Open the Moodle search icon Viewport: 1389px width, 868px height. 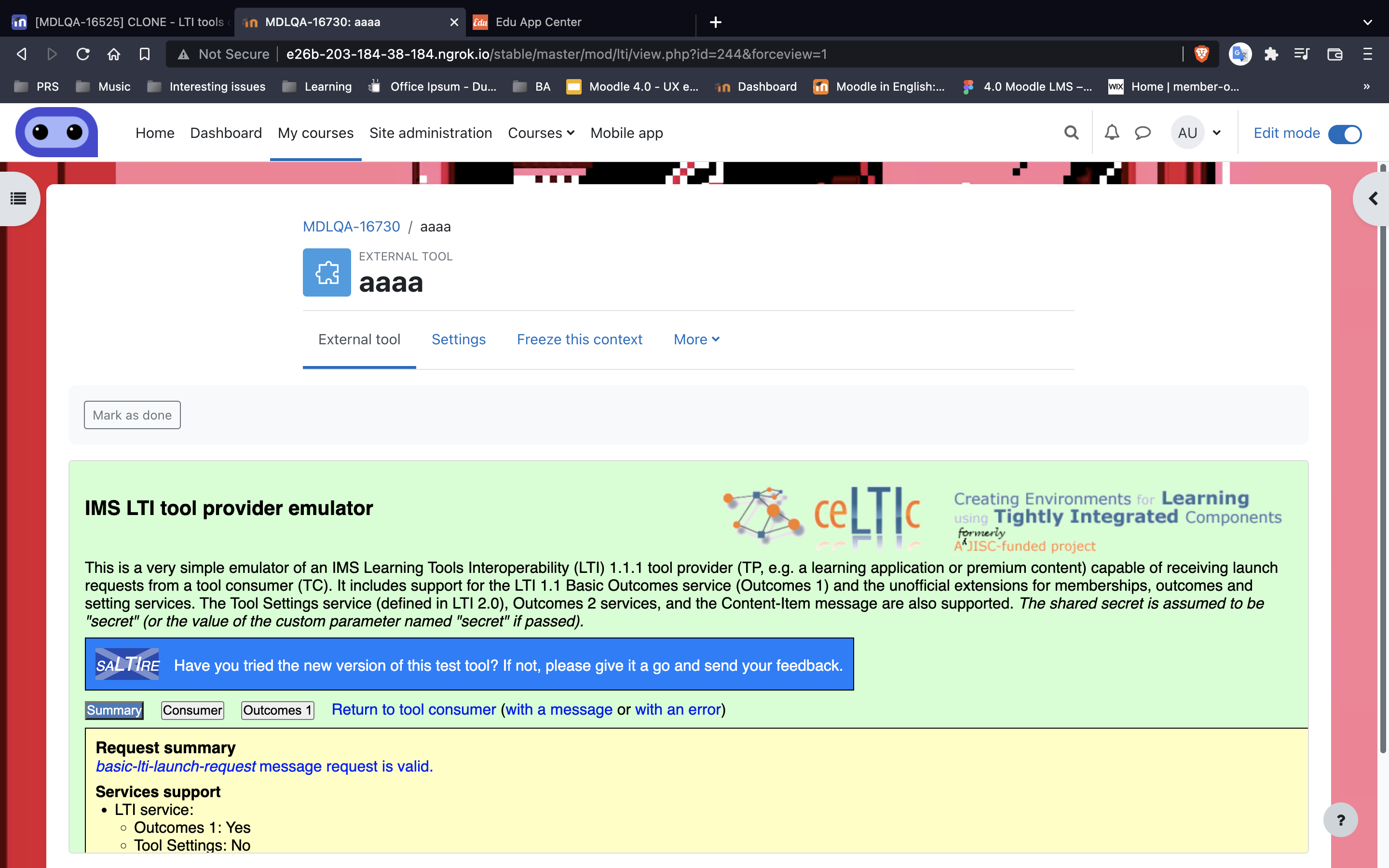1071,133
